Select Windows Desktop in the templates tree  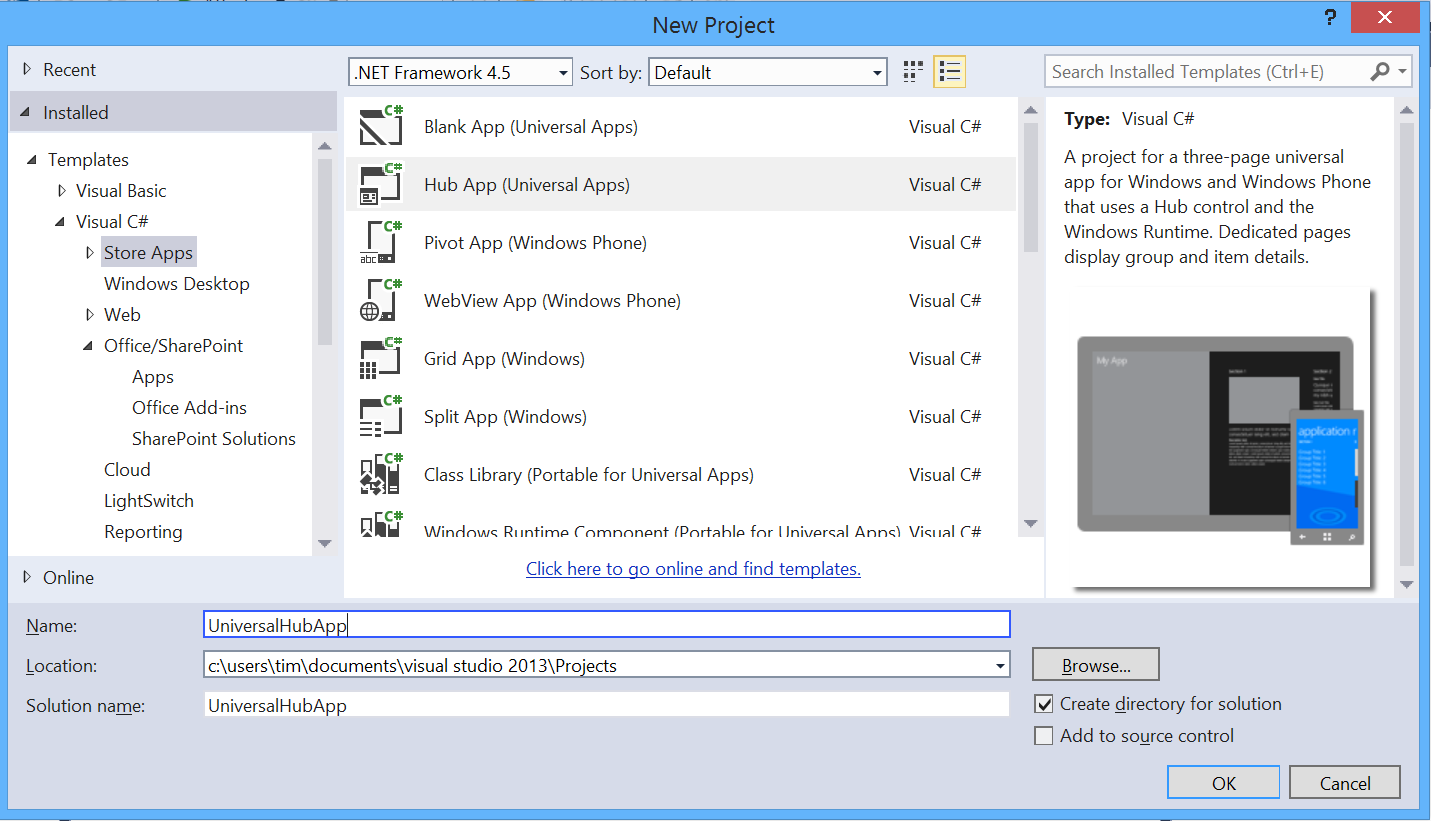176,283
